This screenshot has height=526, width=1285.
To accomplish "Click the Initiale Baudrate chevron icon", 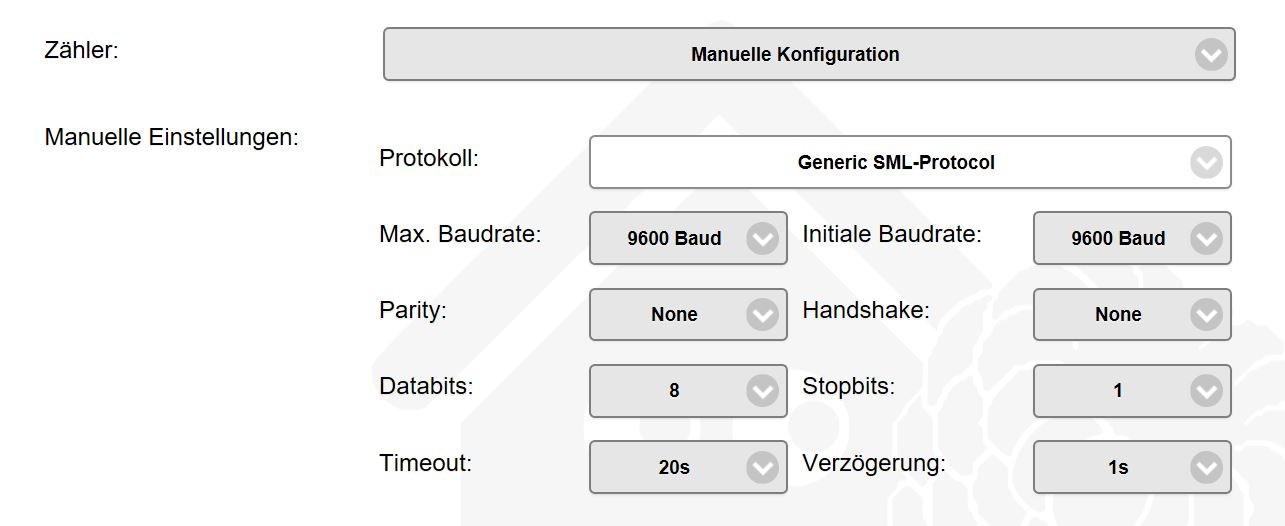I will [x=1206, y=239].
